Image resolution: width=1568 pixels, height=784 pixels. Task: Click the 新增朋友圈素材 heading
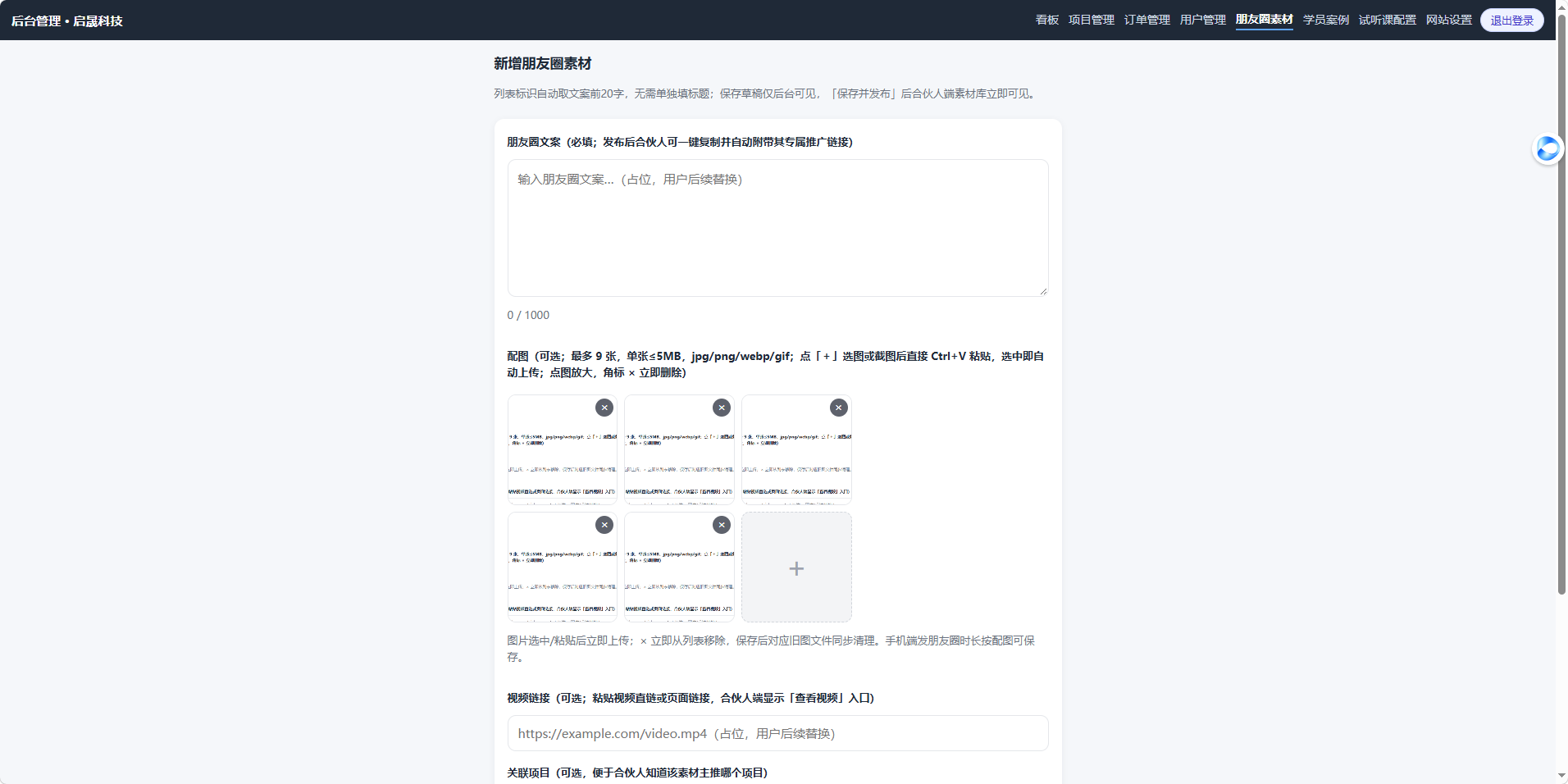(543, 63)
